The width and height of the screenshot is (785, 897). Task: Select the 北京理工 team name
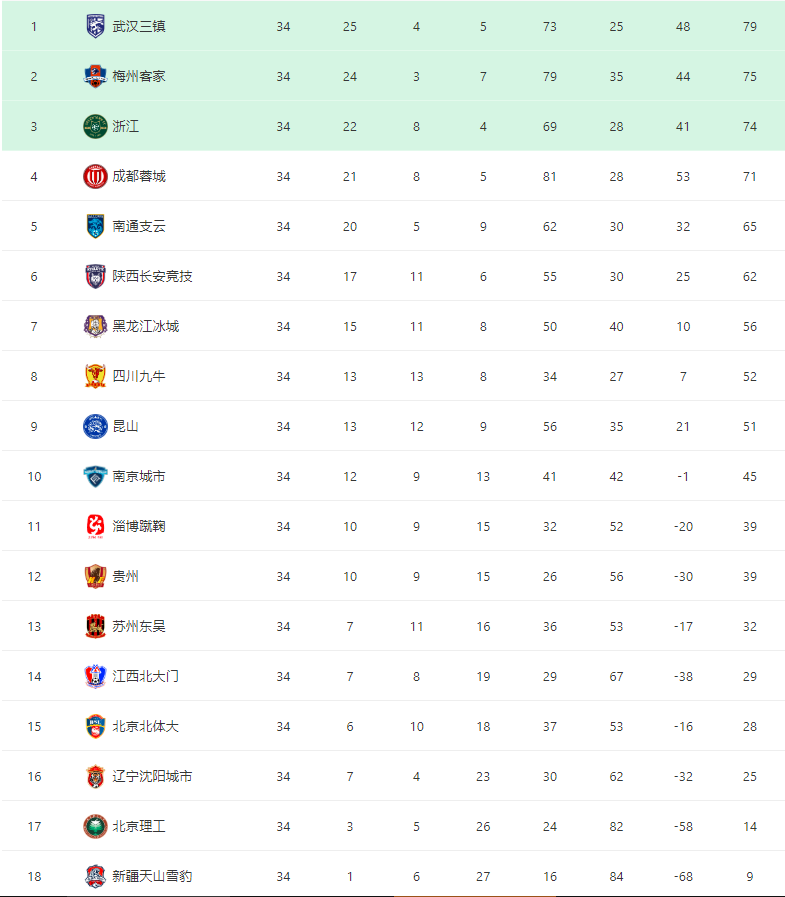[x=139, y=826]
